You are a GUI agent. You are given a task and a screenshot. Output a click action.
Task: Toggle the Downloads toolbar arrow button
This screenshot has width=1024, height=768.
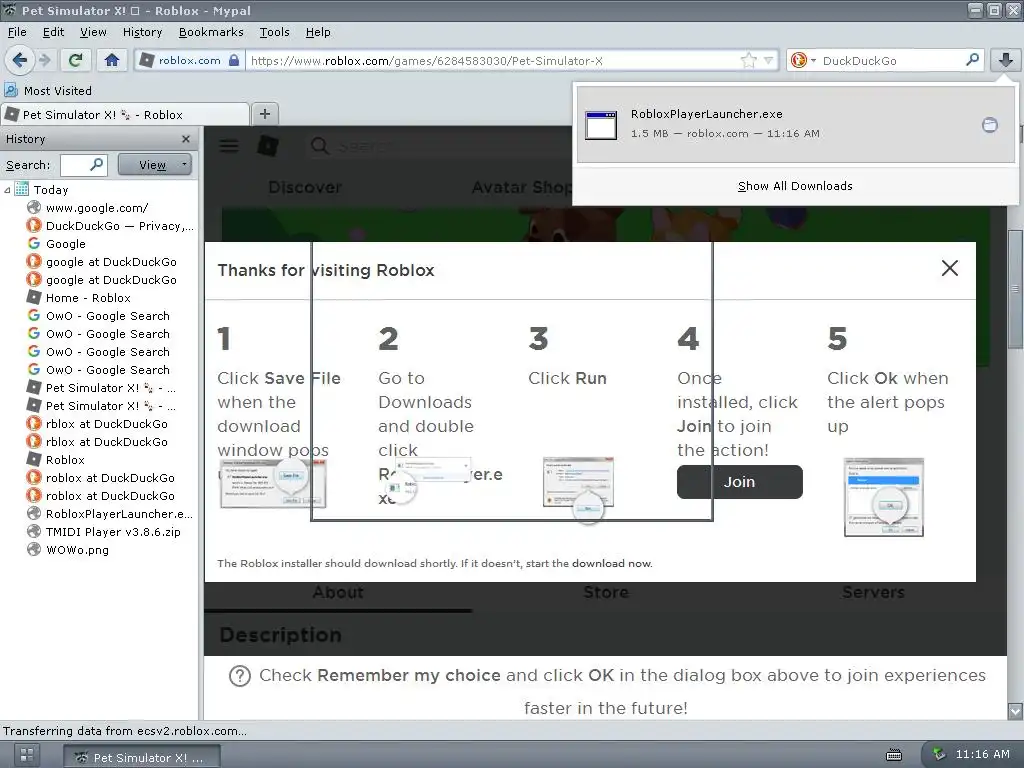coord(1005,61)
